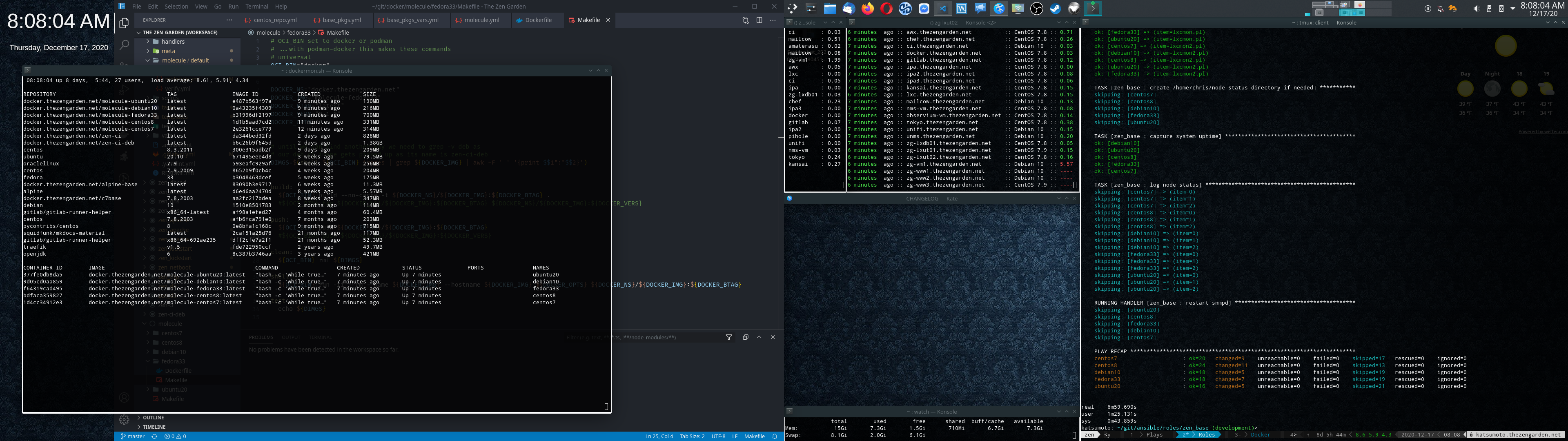Launch Firefox from the KDE panel
The height and width of the screenshot is (441, 1568).
pyautogui.click(x=867, y=8)
